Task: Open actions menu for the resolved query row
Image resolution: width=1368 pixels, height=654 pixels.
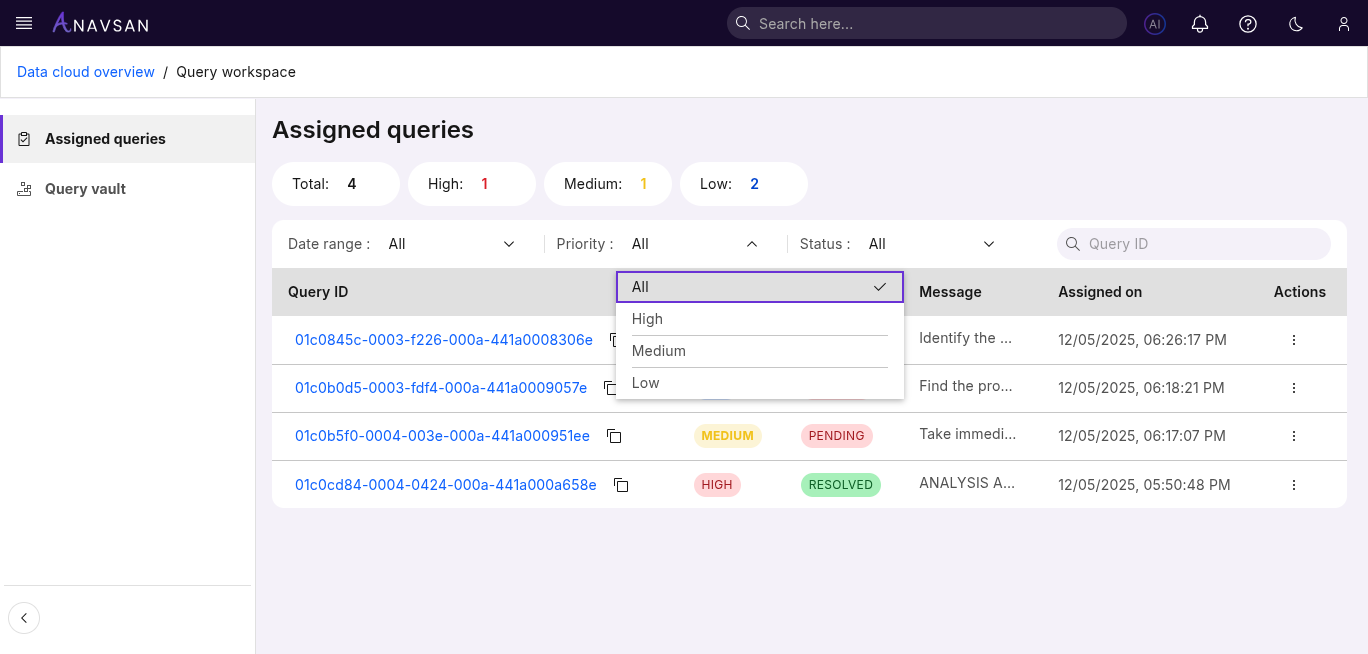Action: pyautogui.click(x=1294, y=485)
